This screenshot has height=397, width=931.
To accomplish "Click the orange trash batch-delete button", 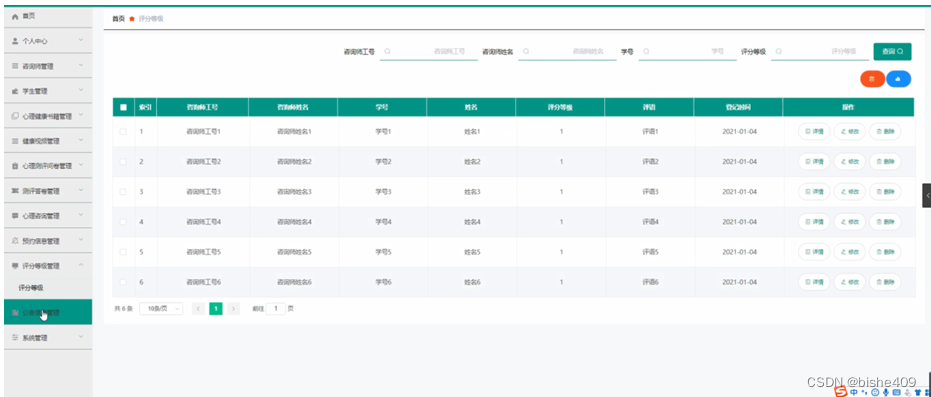I will pos(872,78).
